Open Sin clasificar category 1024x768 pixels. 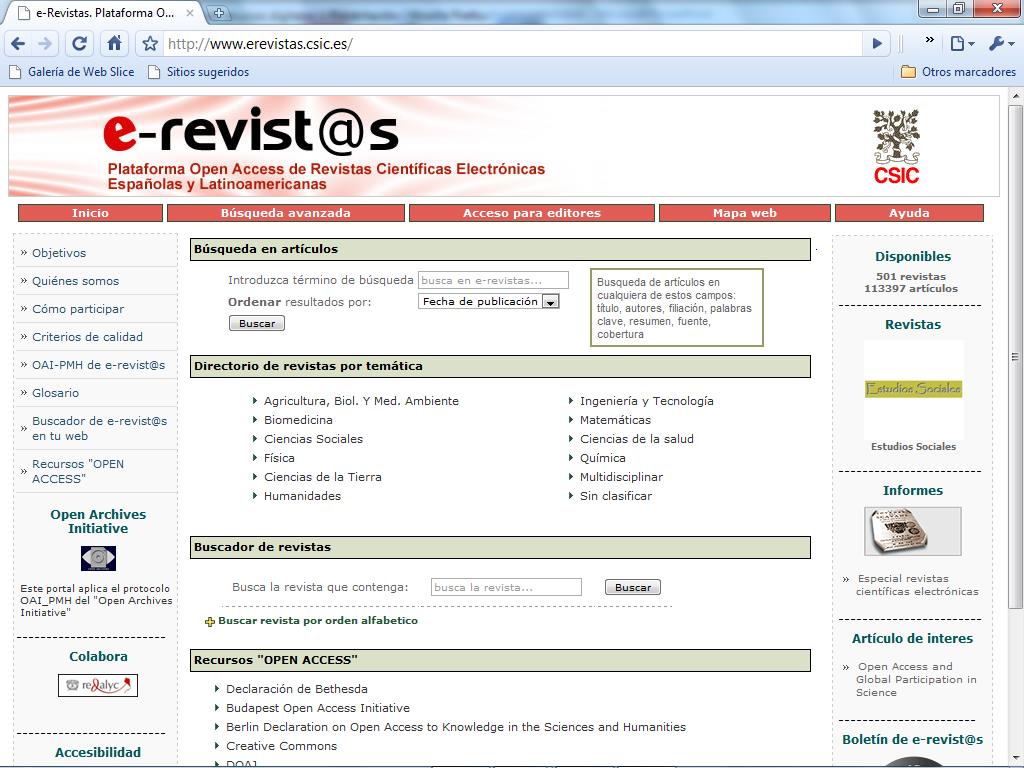click(616, 496)
